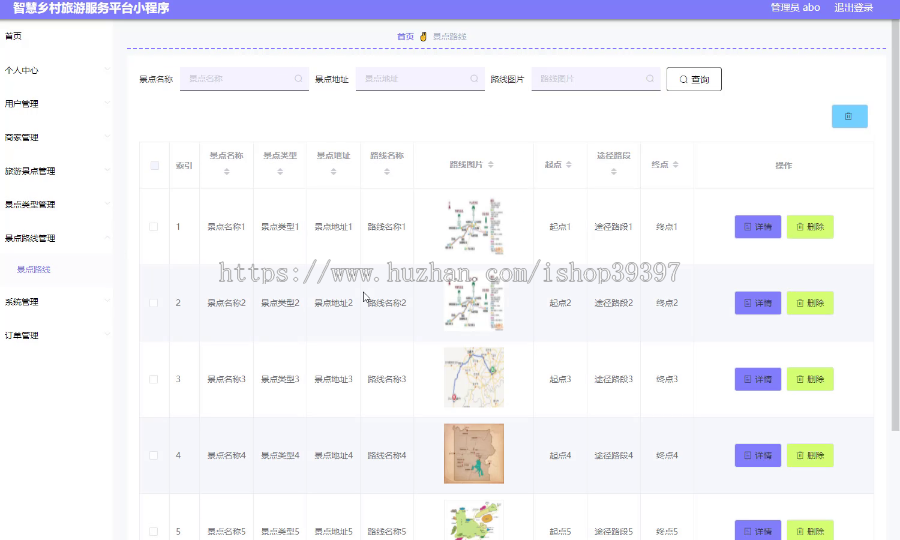Image resolution: width=900 pixels, height=540 pixels.
Task: Sort by 路线名称 column arrows
Action: click(x=387, y=172)
